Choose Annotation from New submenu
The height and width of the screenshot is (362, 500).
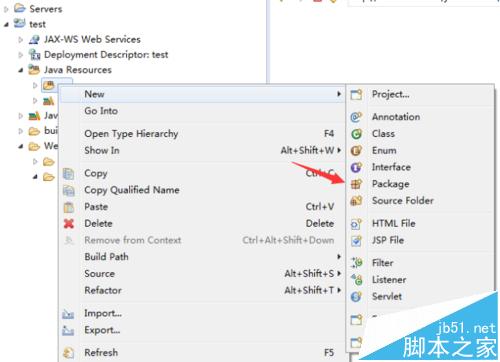[x=420, y=117]
